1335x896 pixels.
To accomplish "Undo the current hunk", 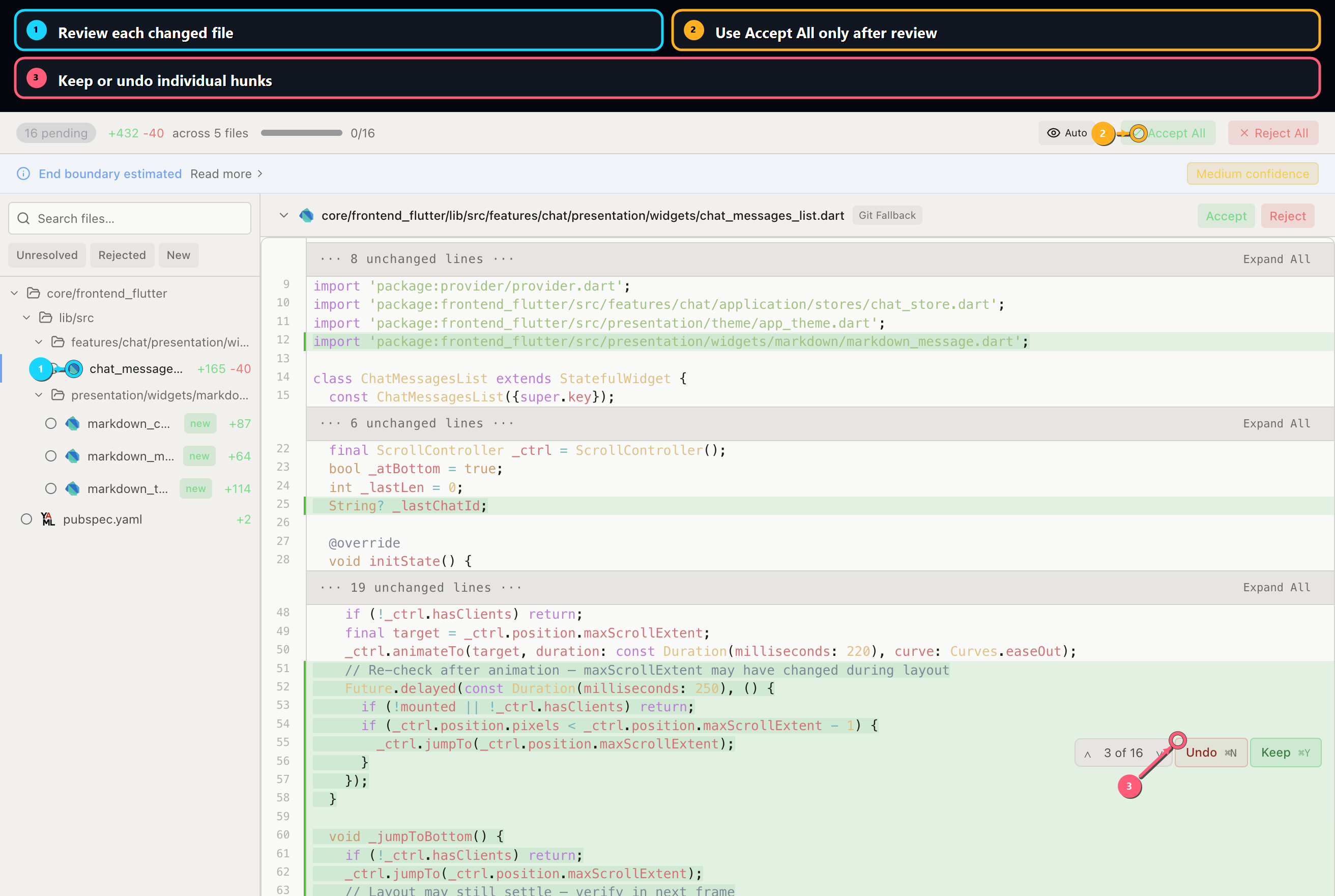I will tap(1211, 753).
